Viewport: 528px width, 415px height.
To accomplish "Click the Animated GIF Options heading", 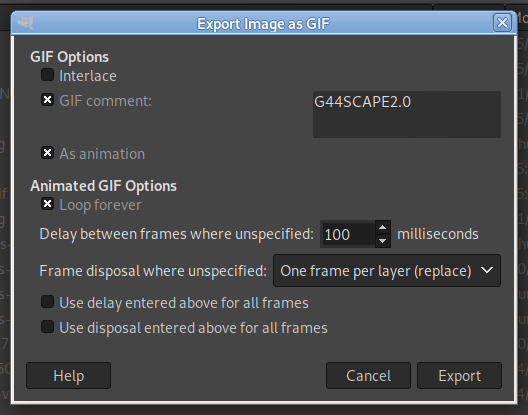I will pyautogui.click(x=103, y=186).
